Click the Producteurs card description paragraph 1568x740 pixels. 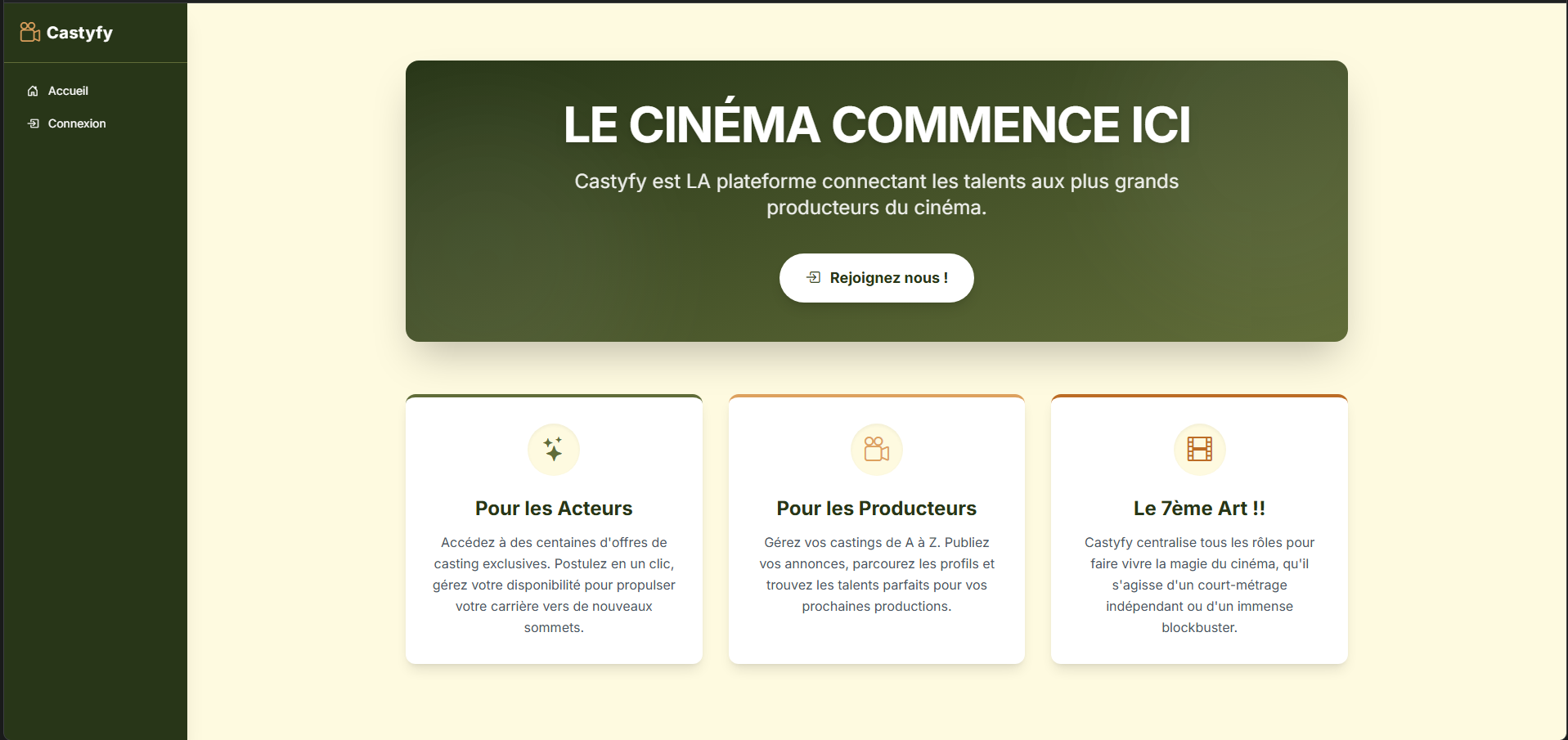click(876, 574)
